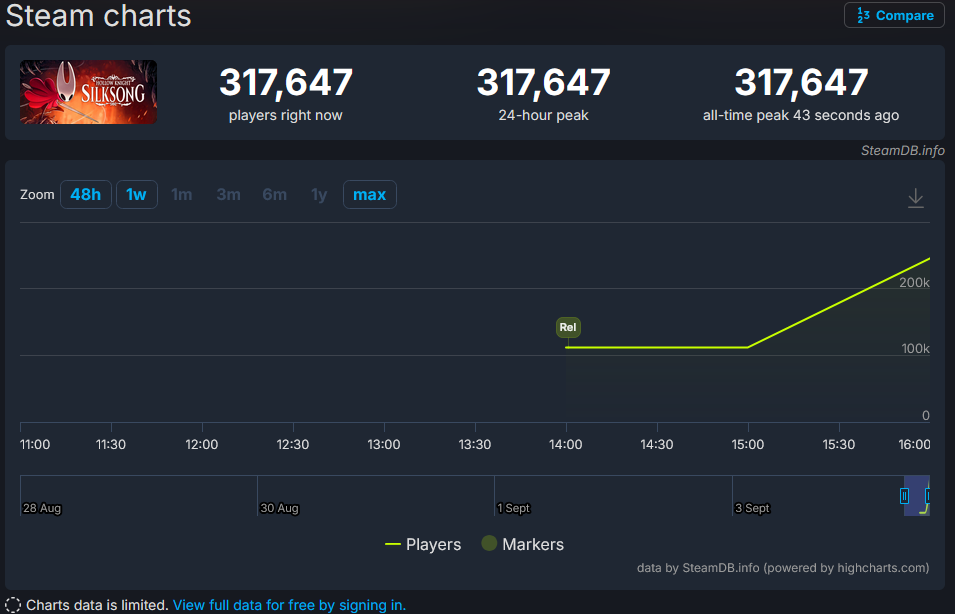Image resolution: width=955 pixels, height=614 pixels.
Task: Grab the left navigator range handle
Action: click(x=904, y=496)
